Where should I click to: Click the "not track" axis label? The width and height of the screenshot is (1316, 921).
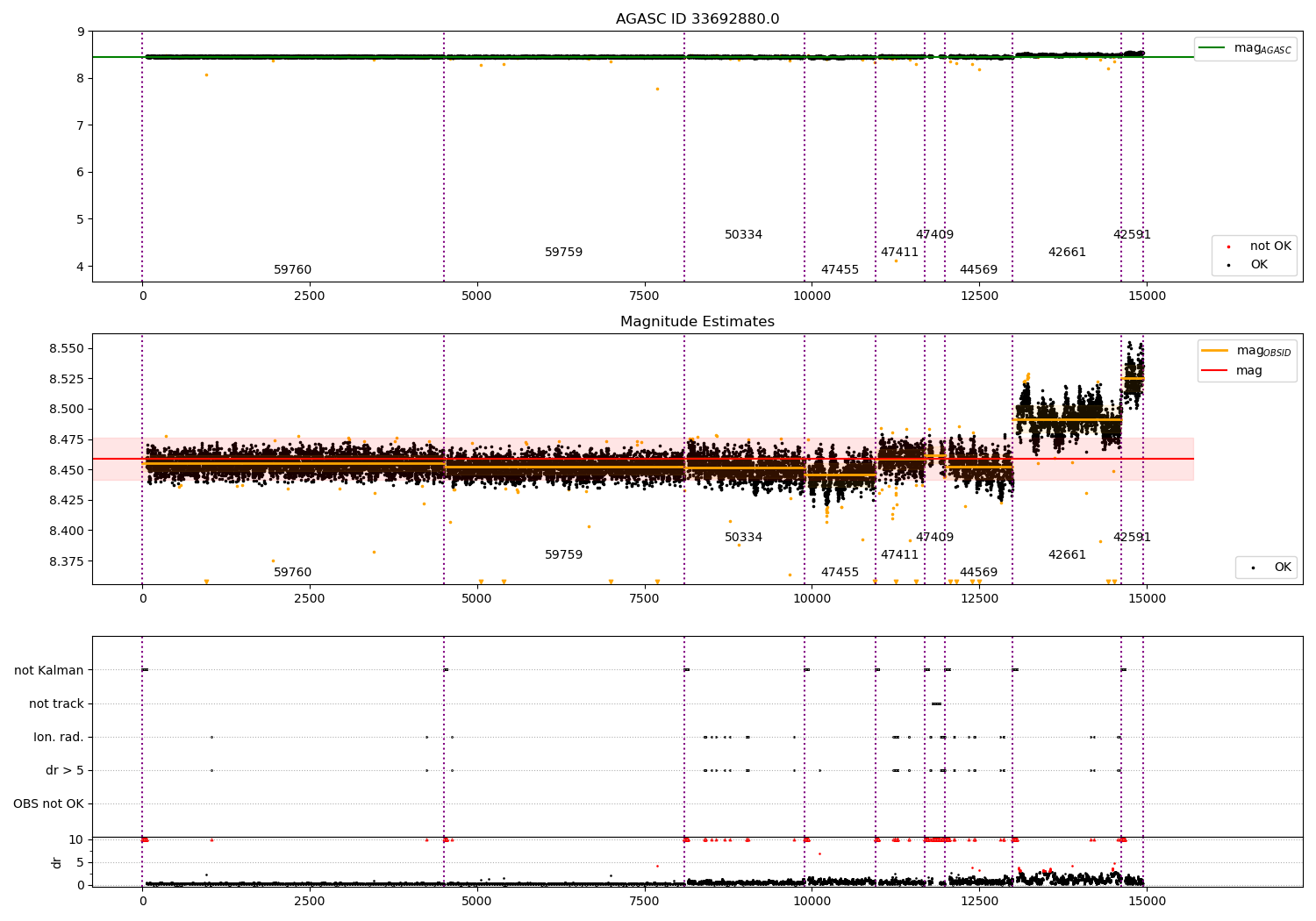pos(56,703)
